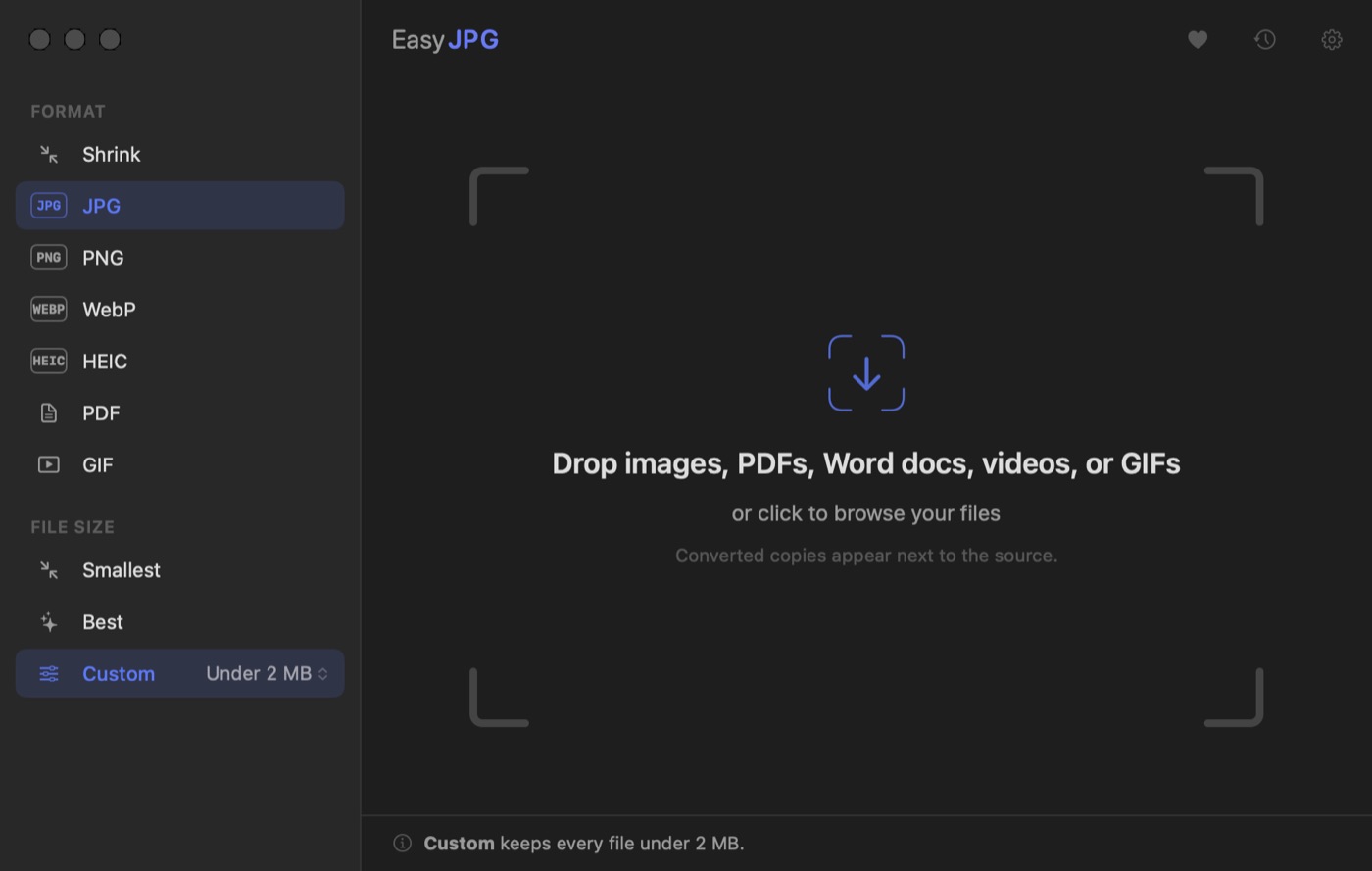Click the PDF document icon
The width and height of the screenshot is (1372, 871).
[49, 413]
